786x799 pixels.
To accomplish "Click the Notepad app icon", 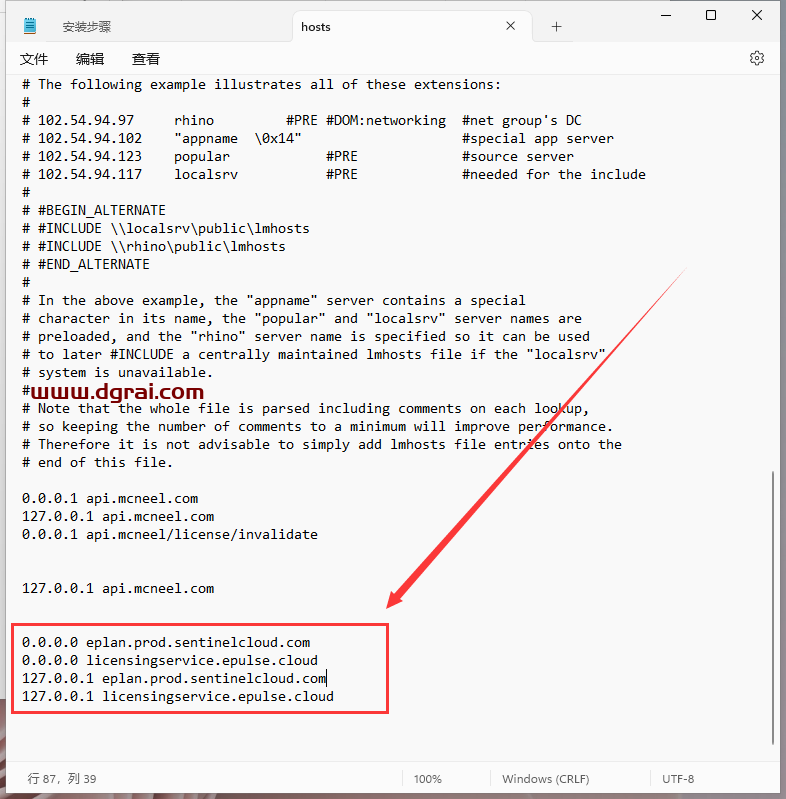I will (x=30, y=25).
